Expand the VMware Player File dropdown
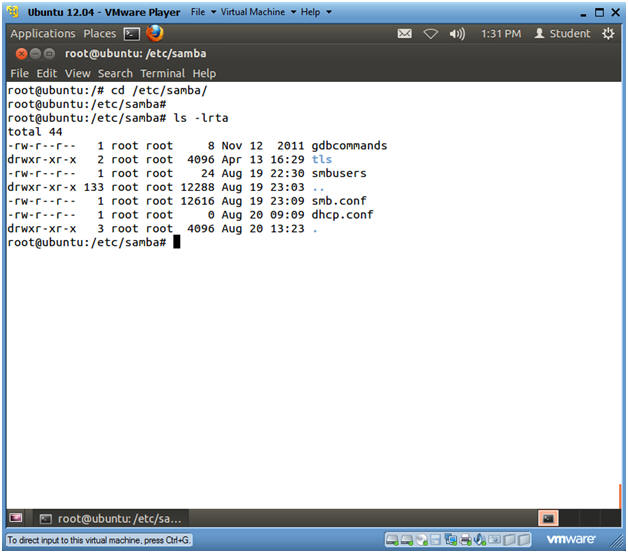Viewport: 628px width, 553px height. pos(203,12)
